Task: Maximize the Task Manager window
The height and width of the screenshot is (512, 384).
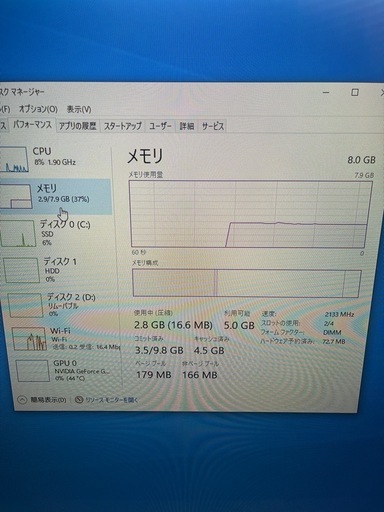Action: (x=355, y=92)
